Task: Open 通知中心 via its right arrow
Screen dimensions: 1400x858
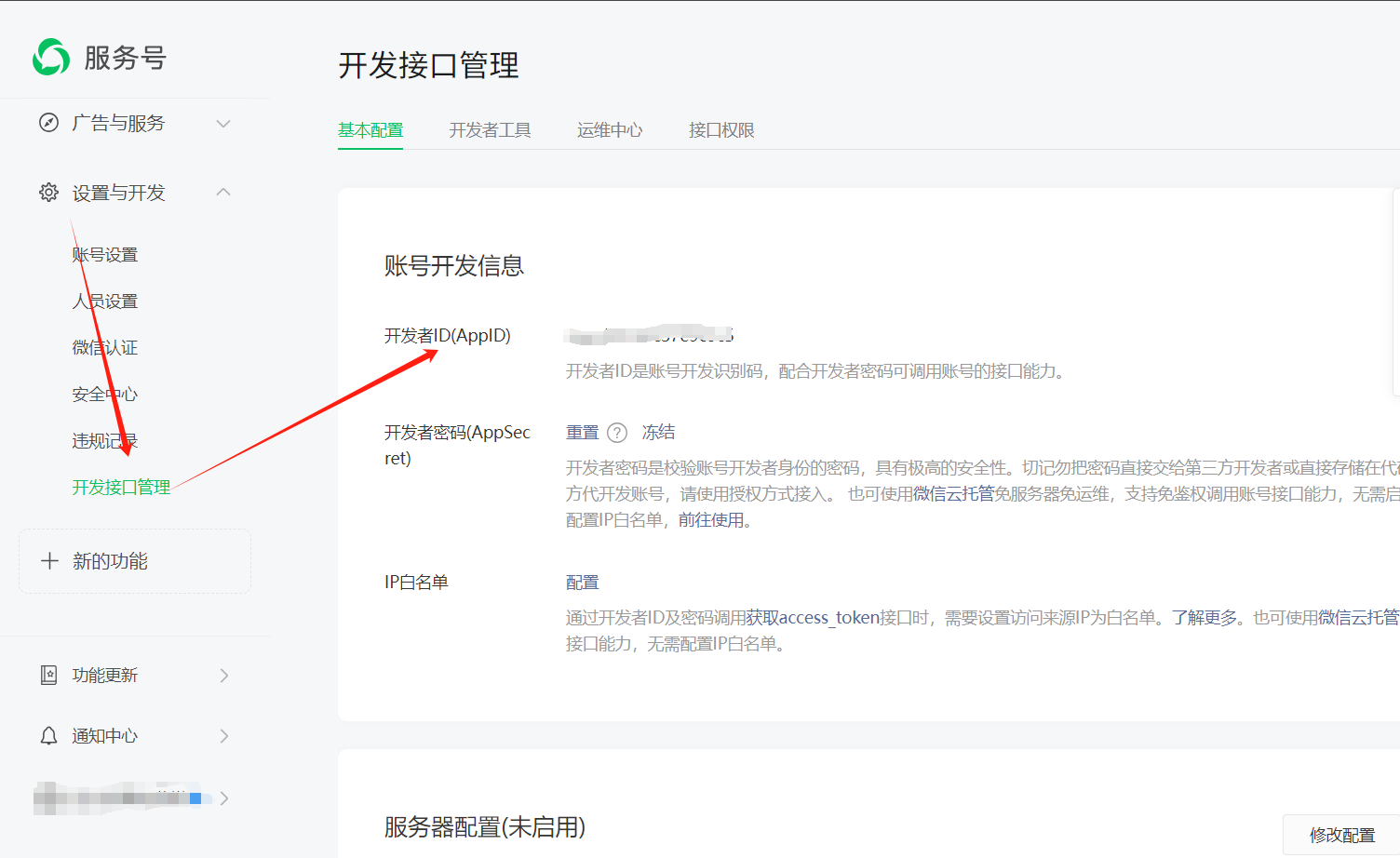Action: tap(224, 736)
